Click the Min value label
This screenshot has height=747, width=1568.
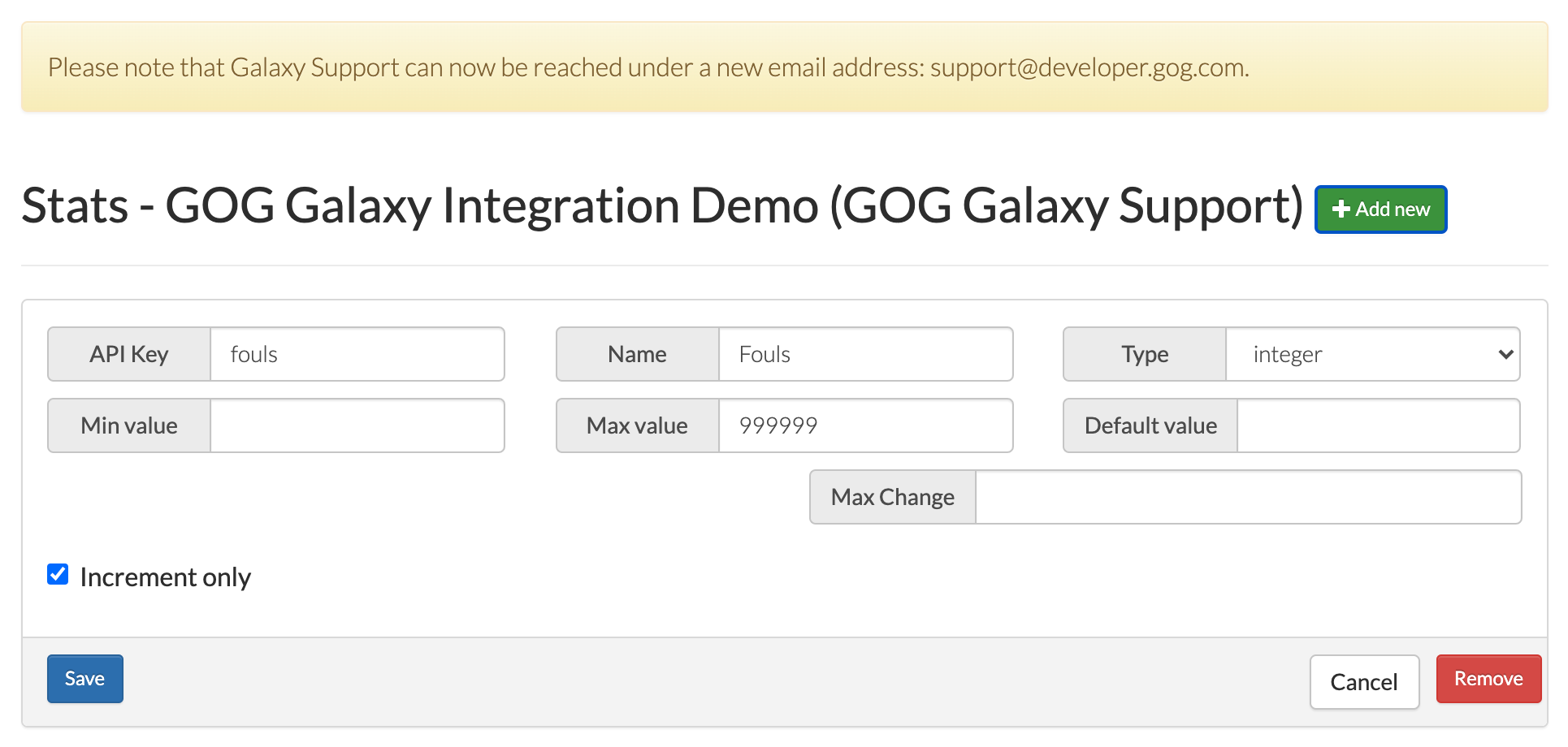(x=129, y=425)
